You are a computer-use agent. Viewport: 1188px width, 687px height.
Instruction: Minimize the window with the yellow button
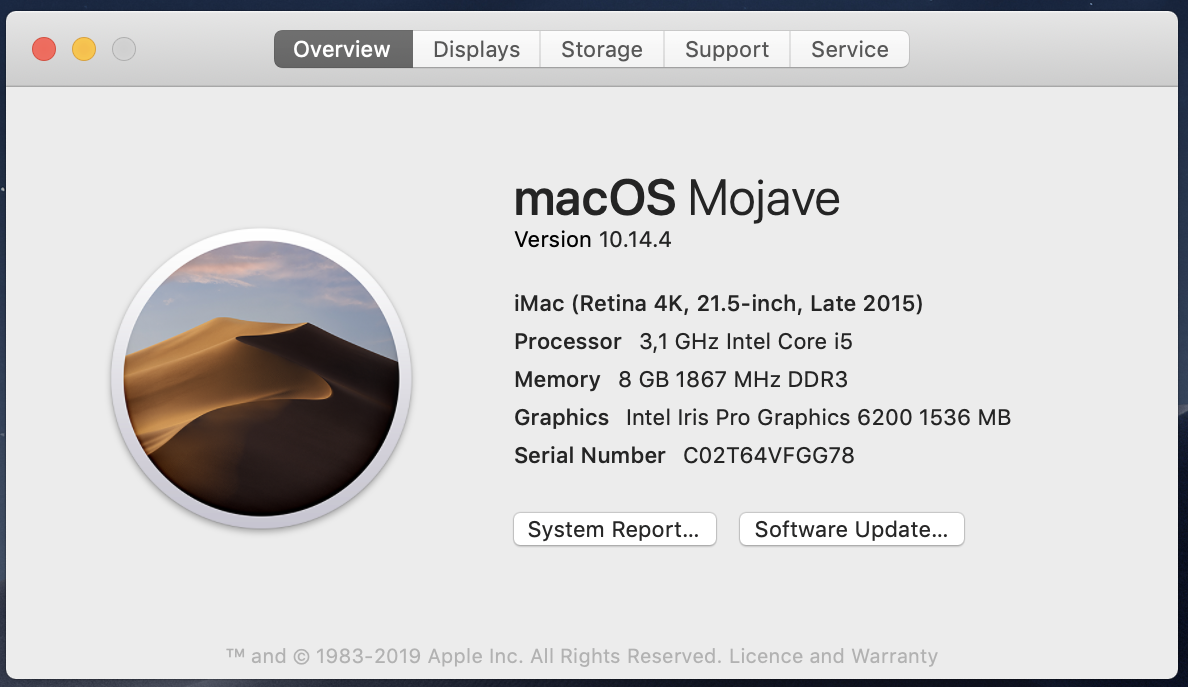tap(84, 49)
